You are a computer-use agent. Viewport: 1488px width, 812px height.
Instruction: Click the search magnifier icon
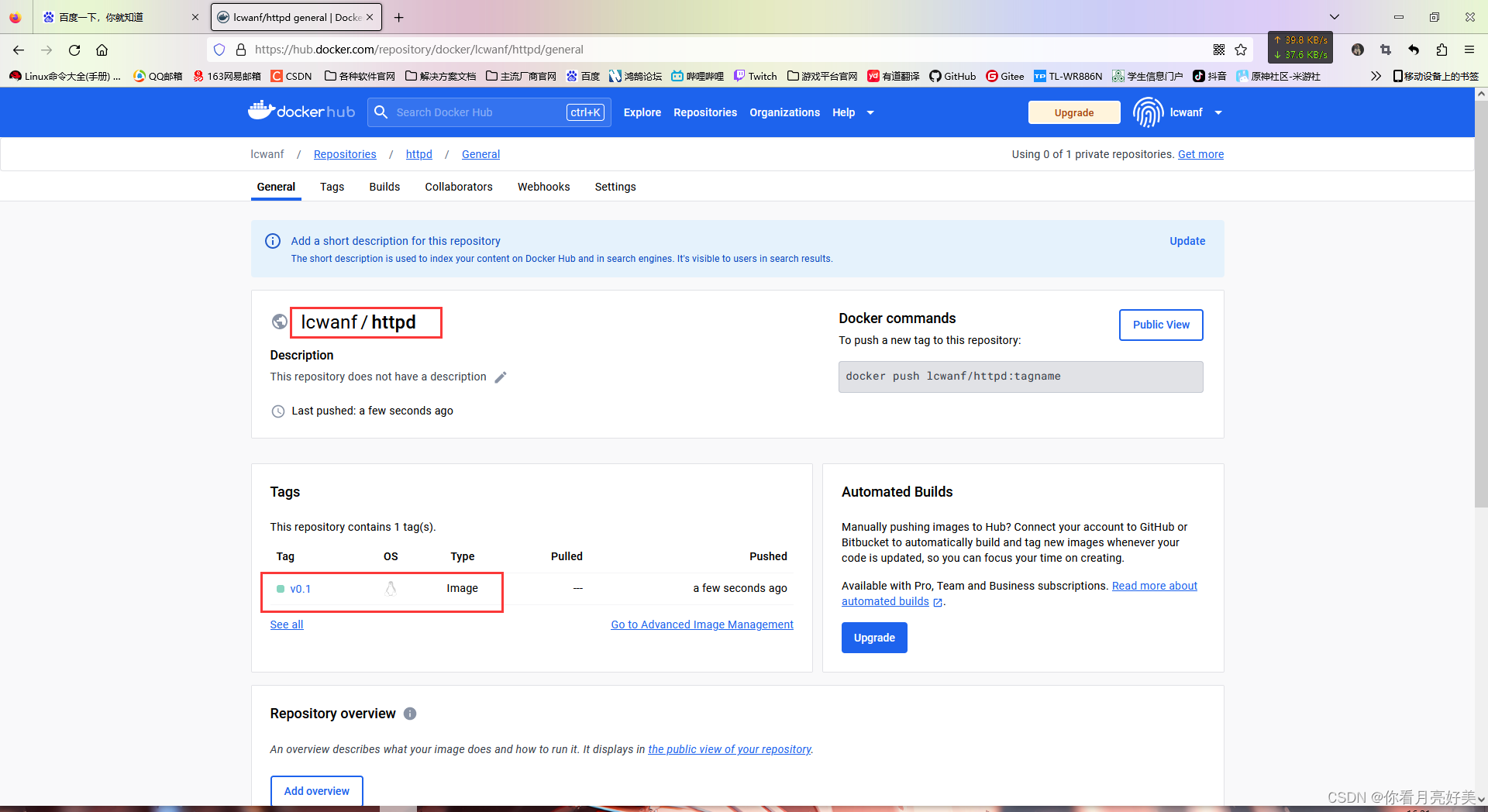[x=381, y=112]
